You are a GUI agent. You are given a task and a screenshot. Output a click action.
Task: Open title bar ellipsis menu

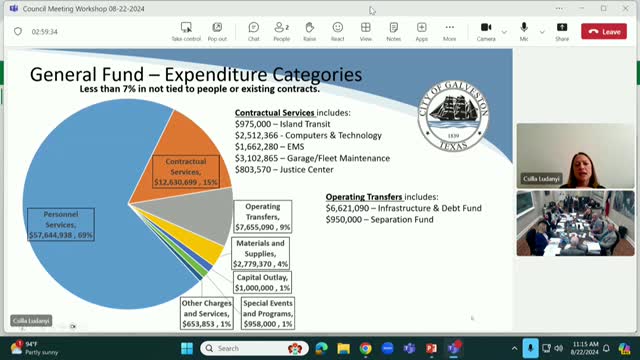click(559, 9)
